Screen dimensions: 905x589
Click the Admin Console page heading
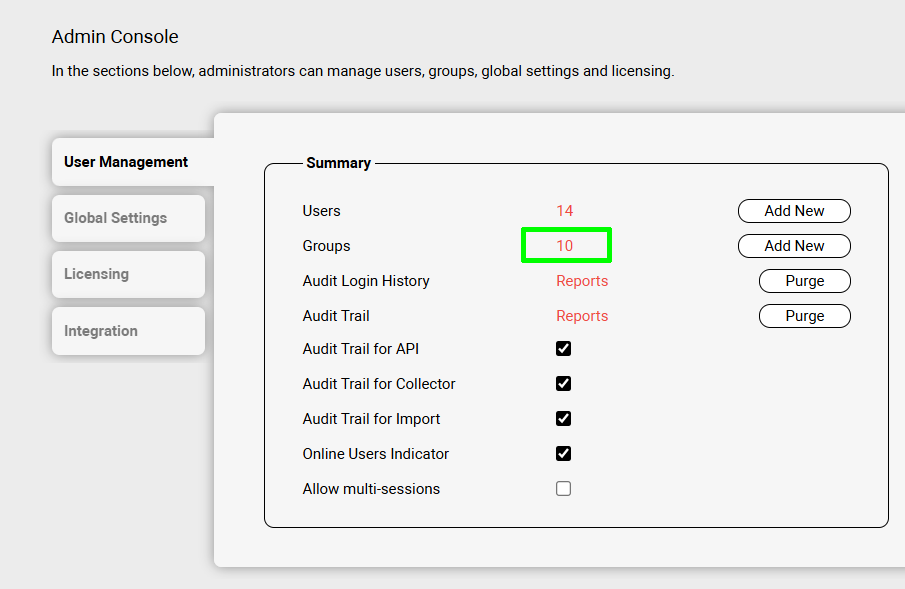115,37
